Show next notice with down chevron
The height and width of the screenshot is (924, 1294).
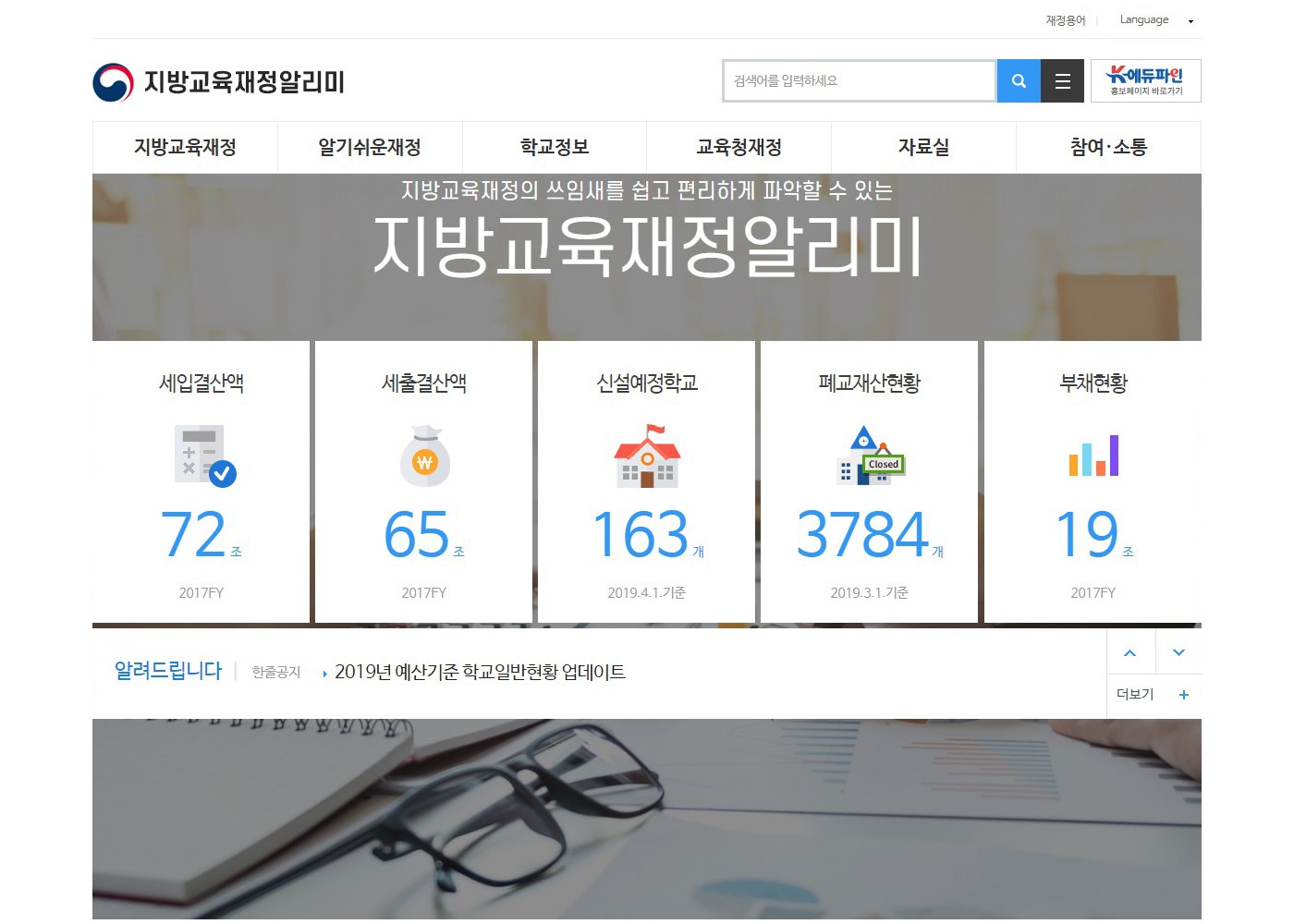pos(1178,653)
